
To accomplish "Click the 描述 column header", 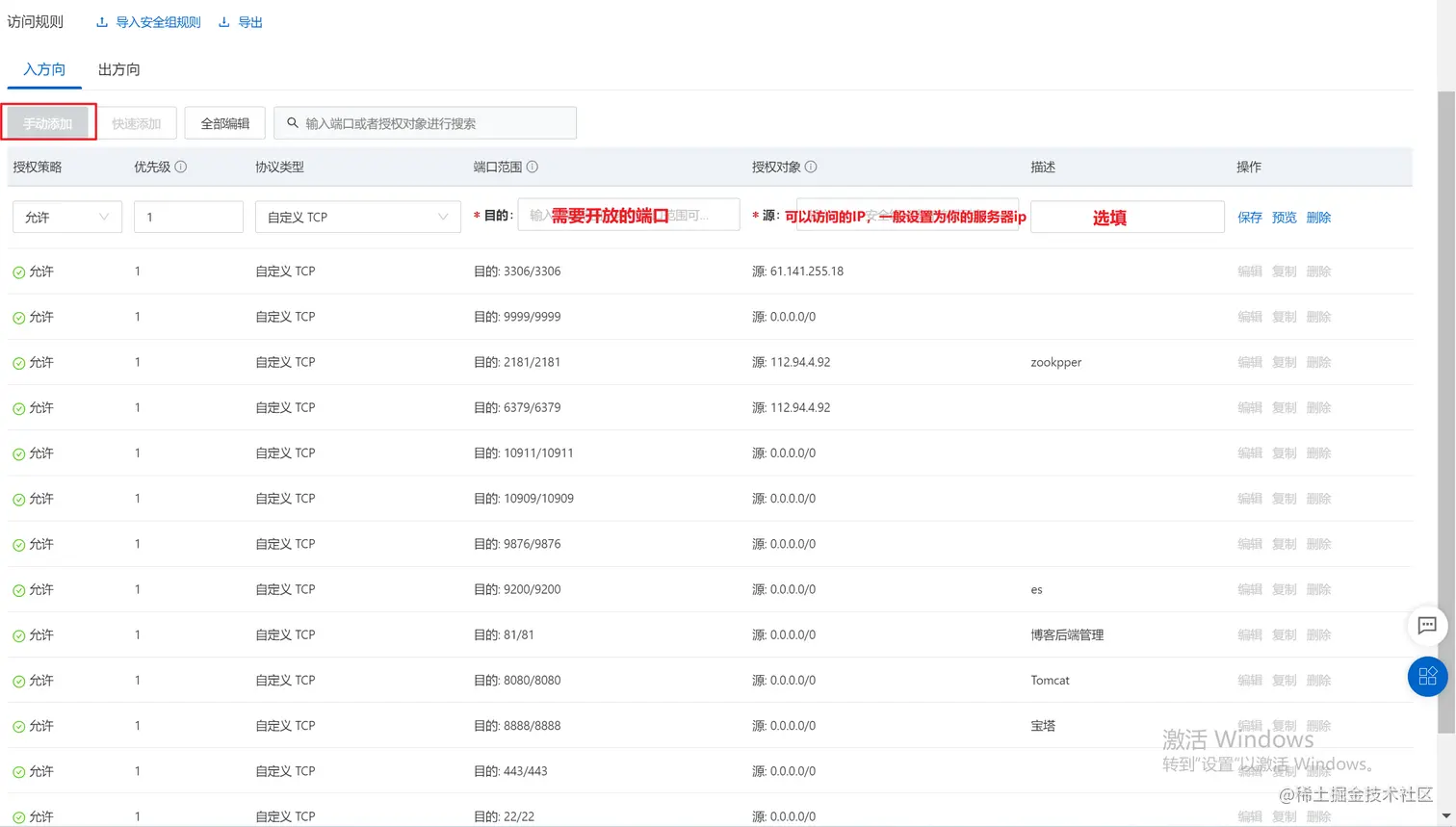I will tap(1043, 167).
